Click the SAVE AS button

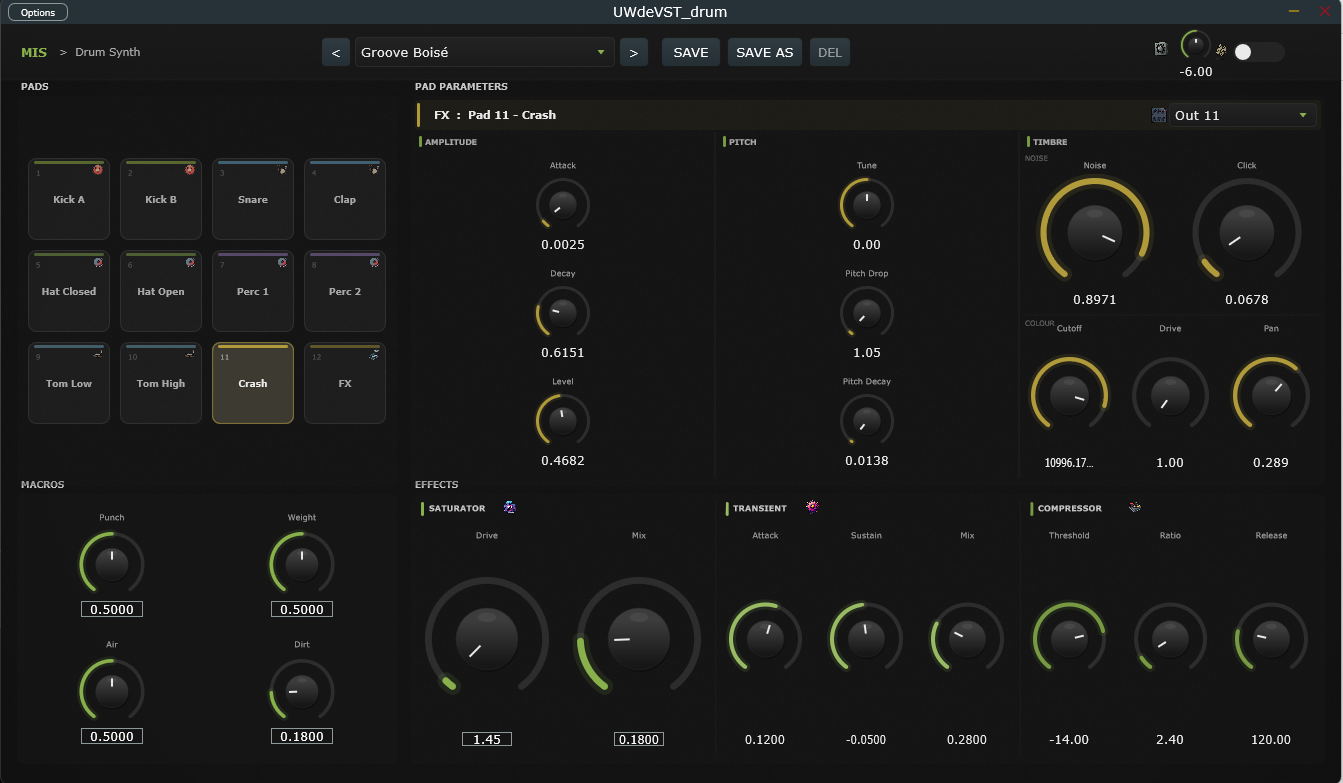(x=764, y=53)
